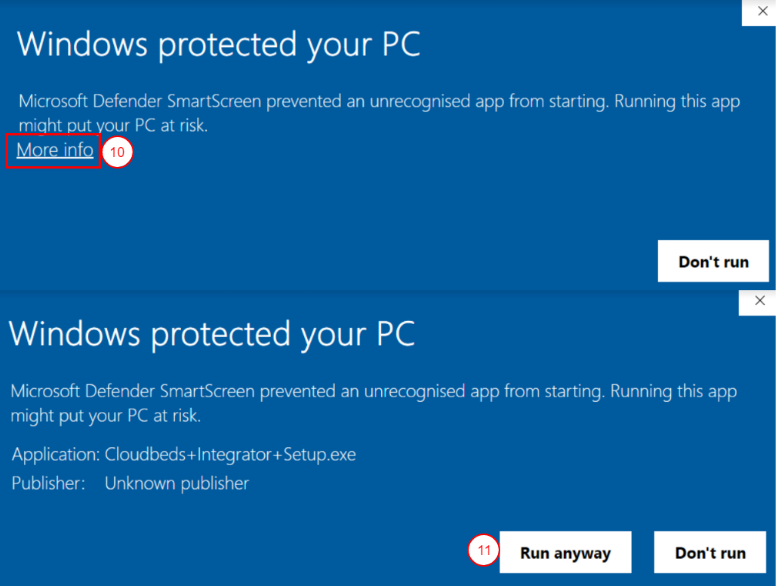Click 'might put your PC at risk' above Application
Image resolution: width=778 pixels, height=588 pixels.
[x=106, y=415]
